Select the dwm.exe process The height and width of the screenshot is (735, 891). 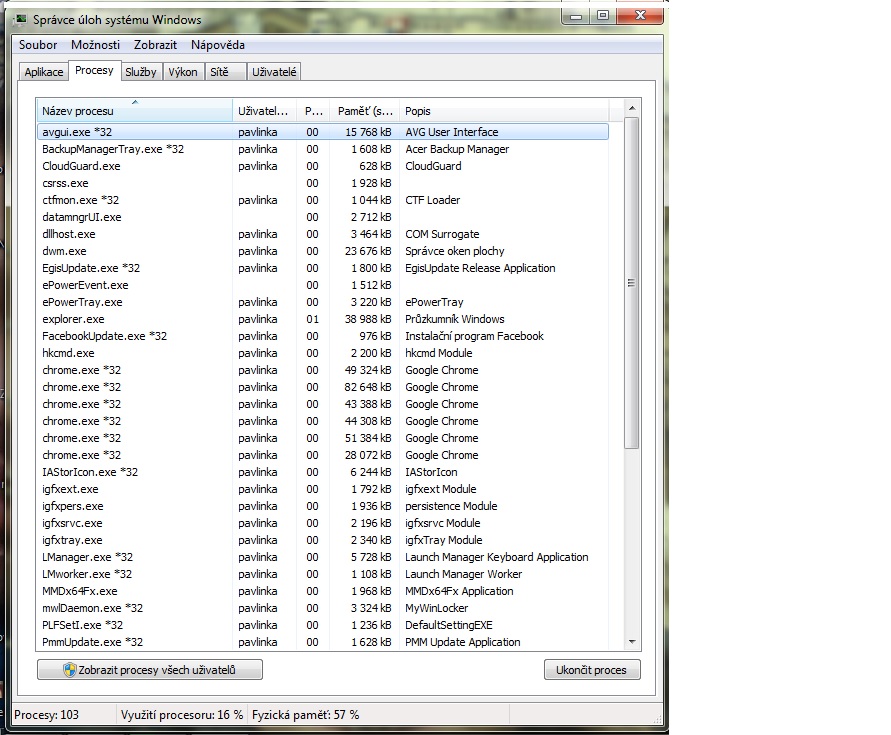[323, 251]
